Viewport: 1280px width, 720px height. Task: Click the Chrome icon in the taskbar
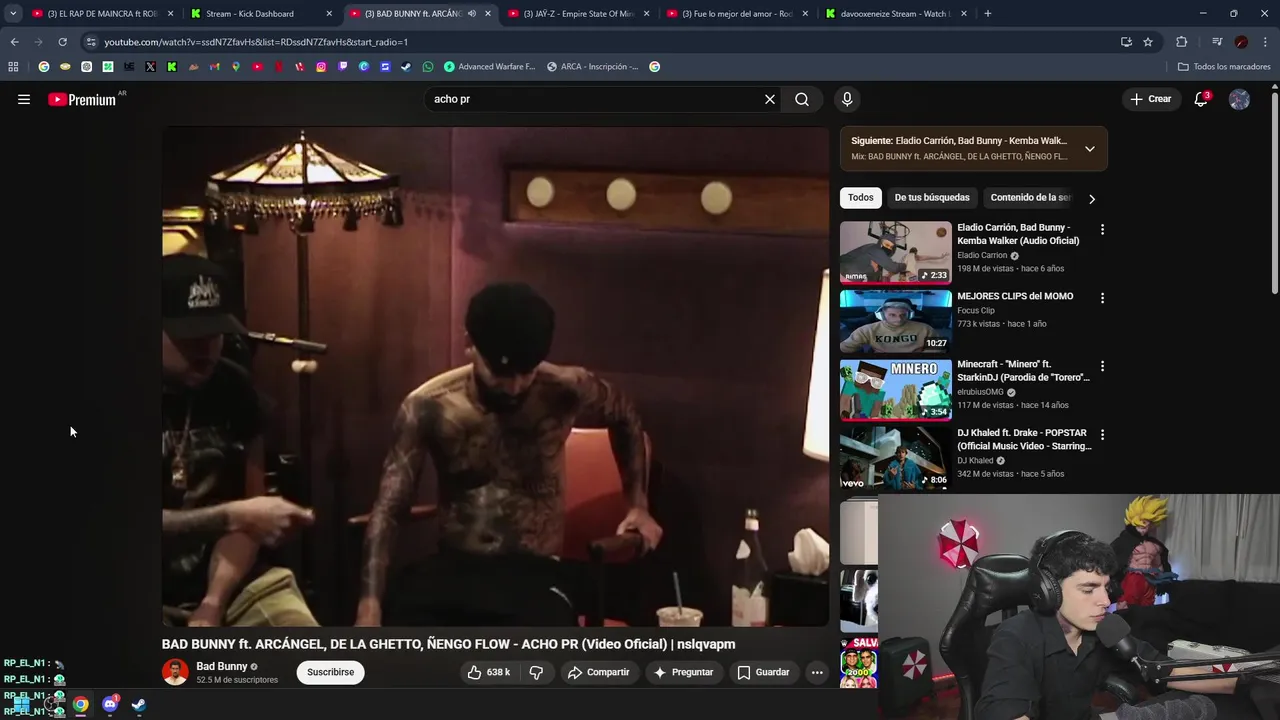(81, 704)
